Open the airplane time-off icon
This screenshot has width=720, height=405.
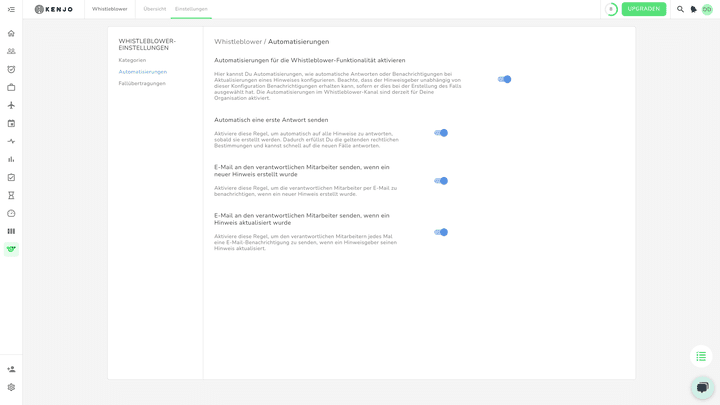11,105
